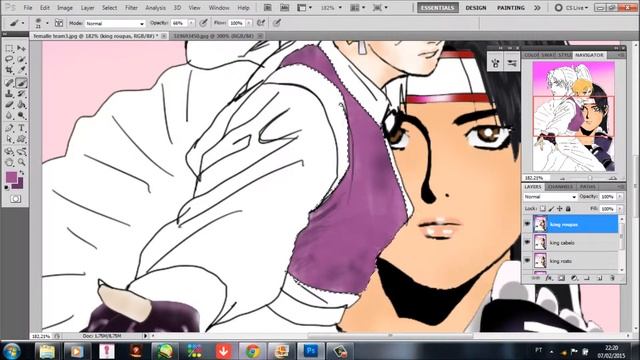Open the layer Fill arrow
640x360 pixels.
point(620,209)
